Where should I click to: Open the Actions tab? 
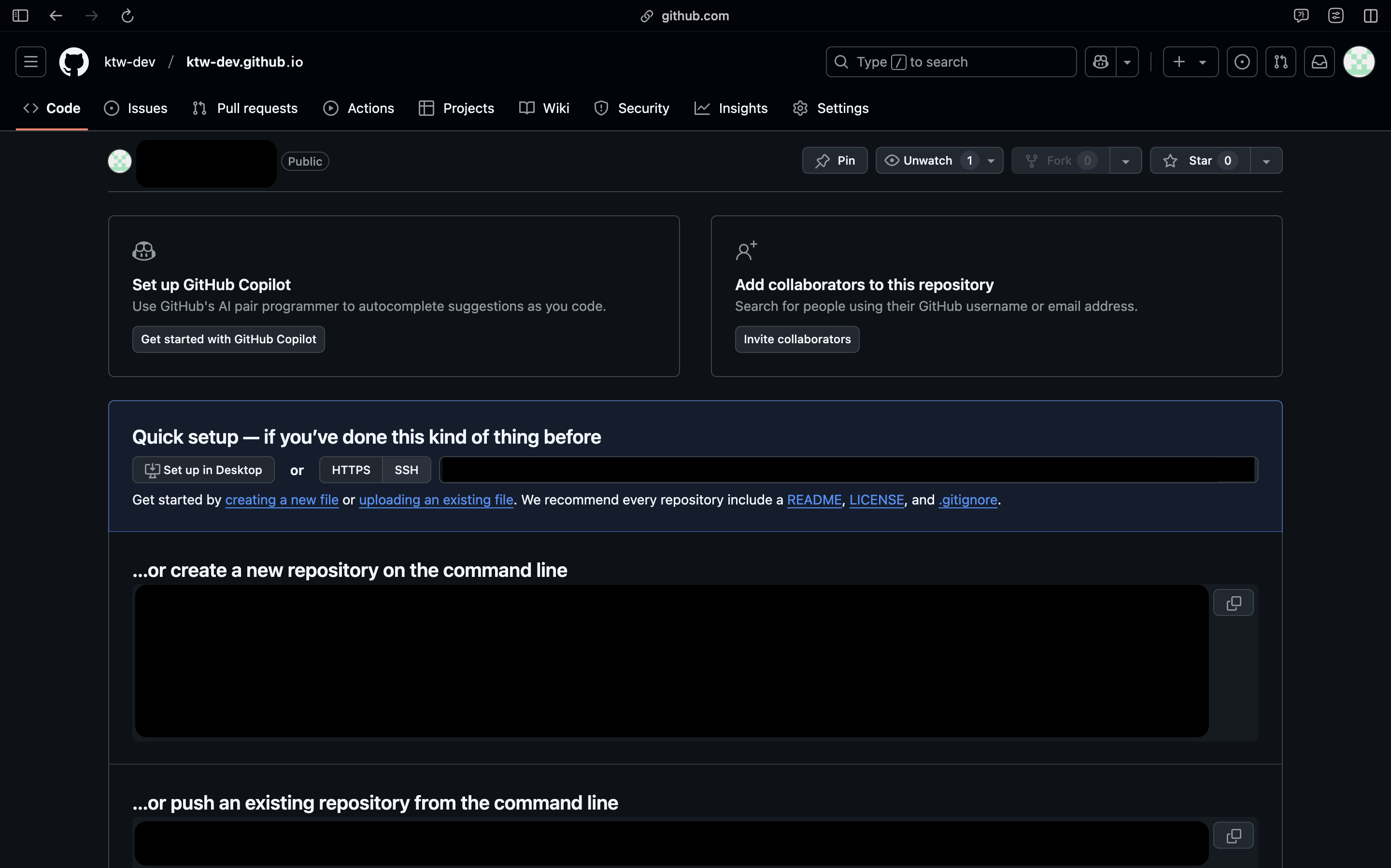(358, 108)
